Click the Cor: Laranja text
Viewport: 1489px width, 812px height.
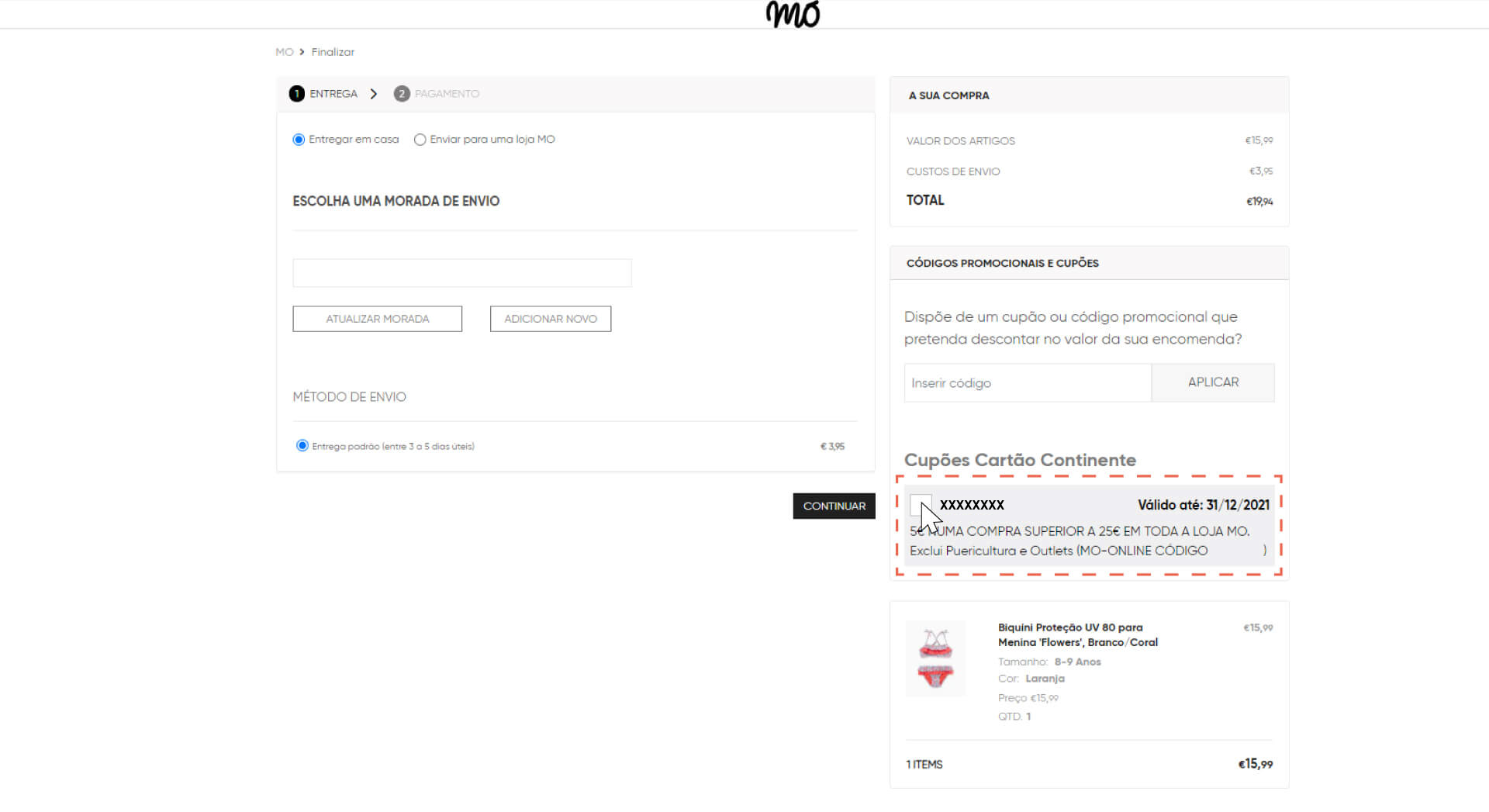pos(1031,679)
